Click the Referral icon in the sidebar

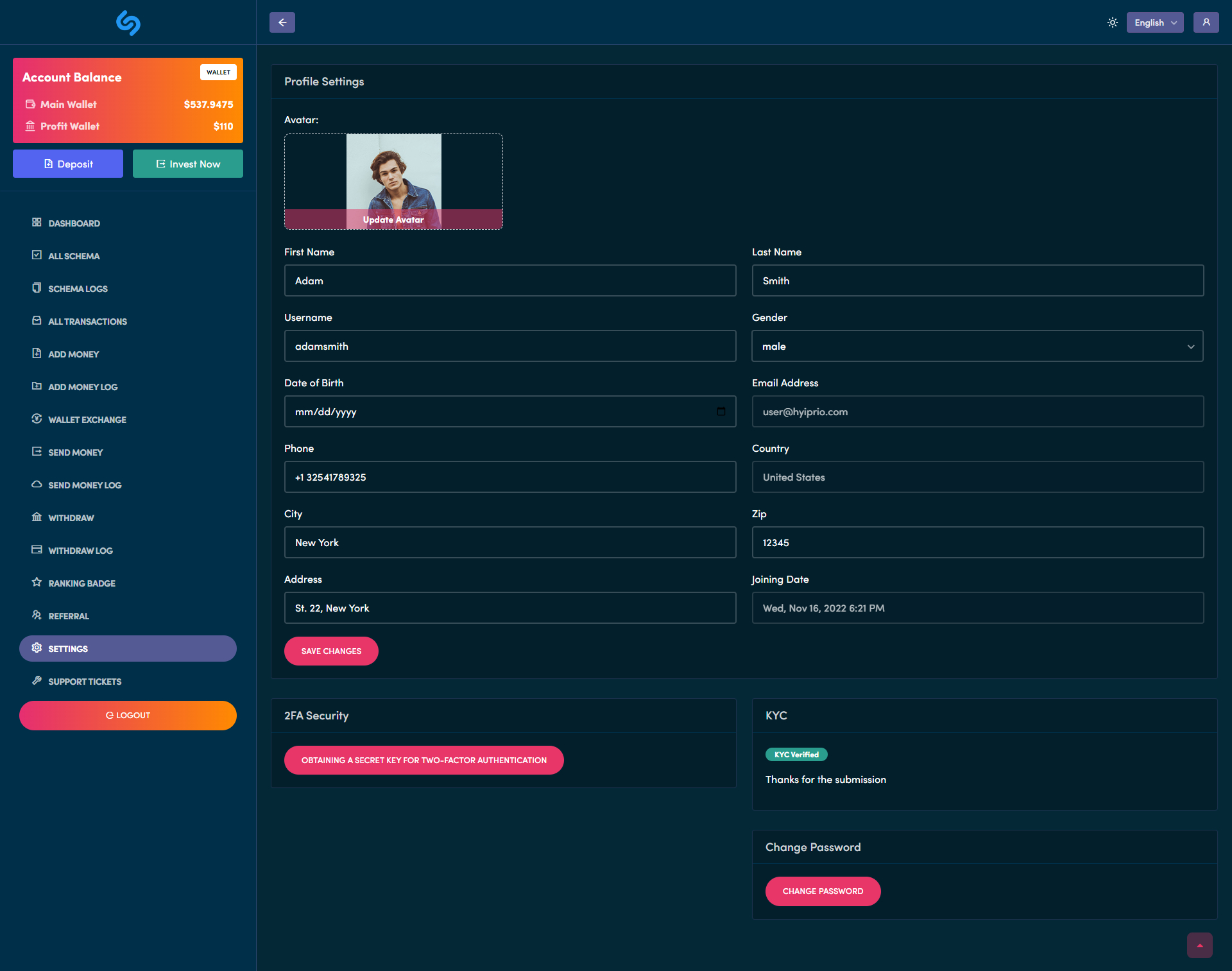click(x=37, y=615)
